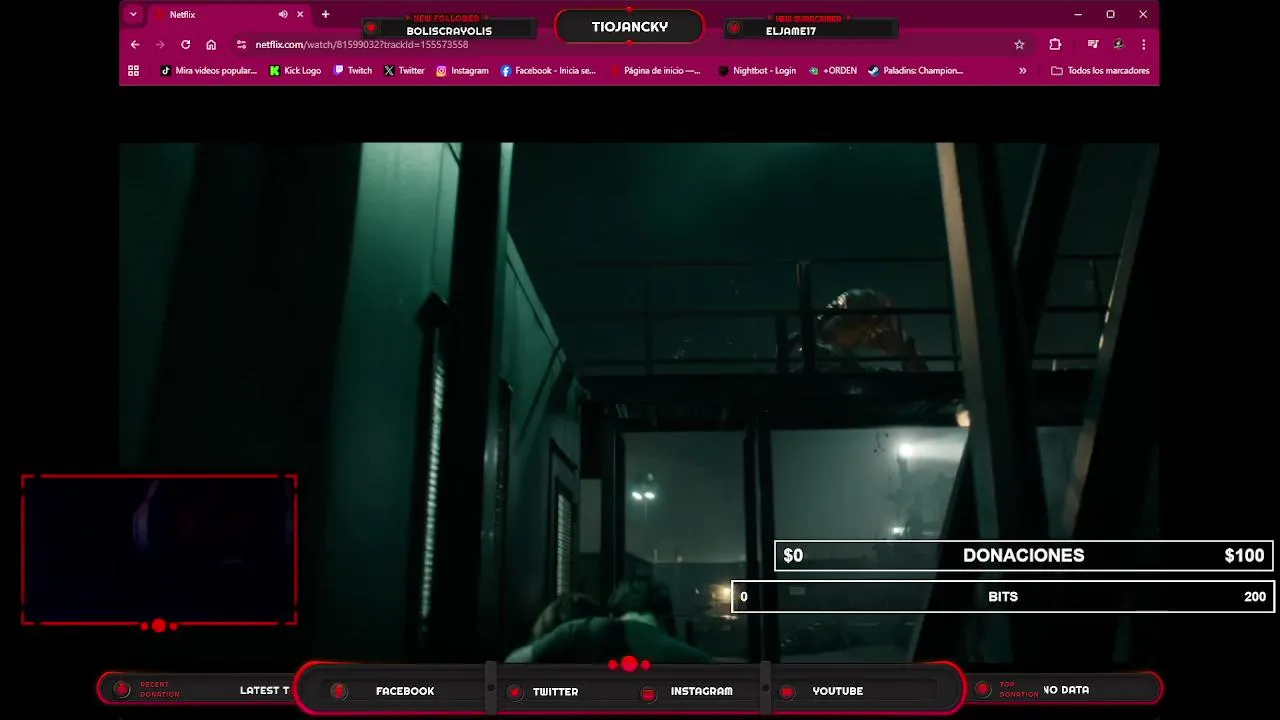Focus the netflix.com address bar
Viewport: 1280px width, 720px height.
click(630, 45)
